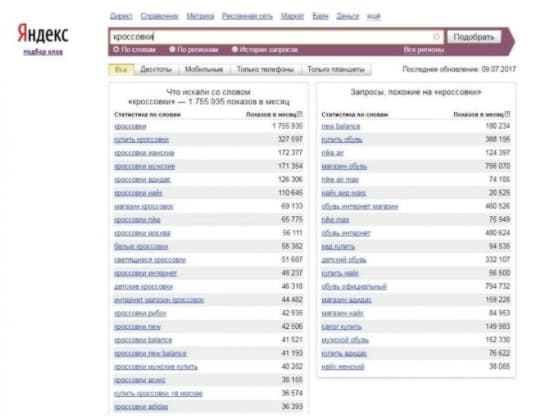Switch to the 'Десктопы' tab
This screenshot has height=417, width=545.
(x=156, y=70)
